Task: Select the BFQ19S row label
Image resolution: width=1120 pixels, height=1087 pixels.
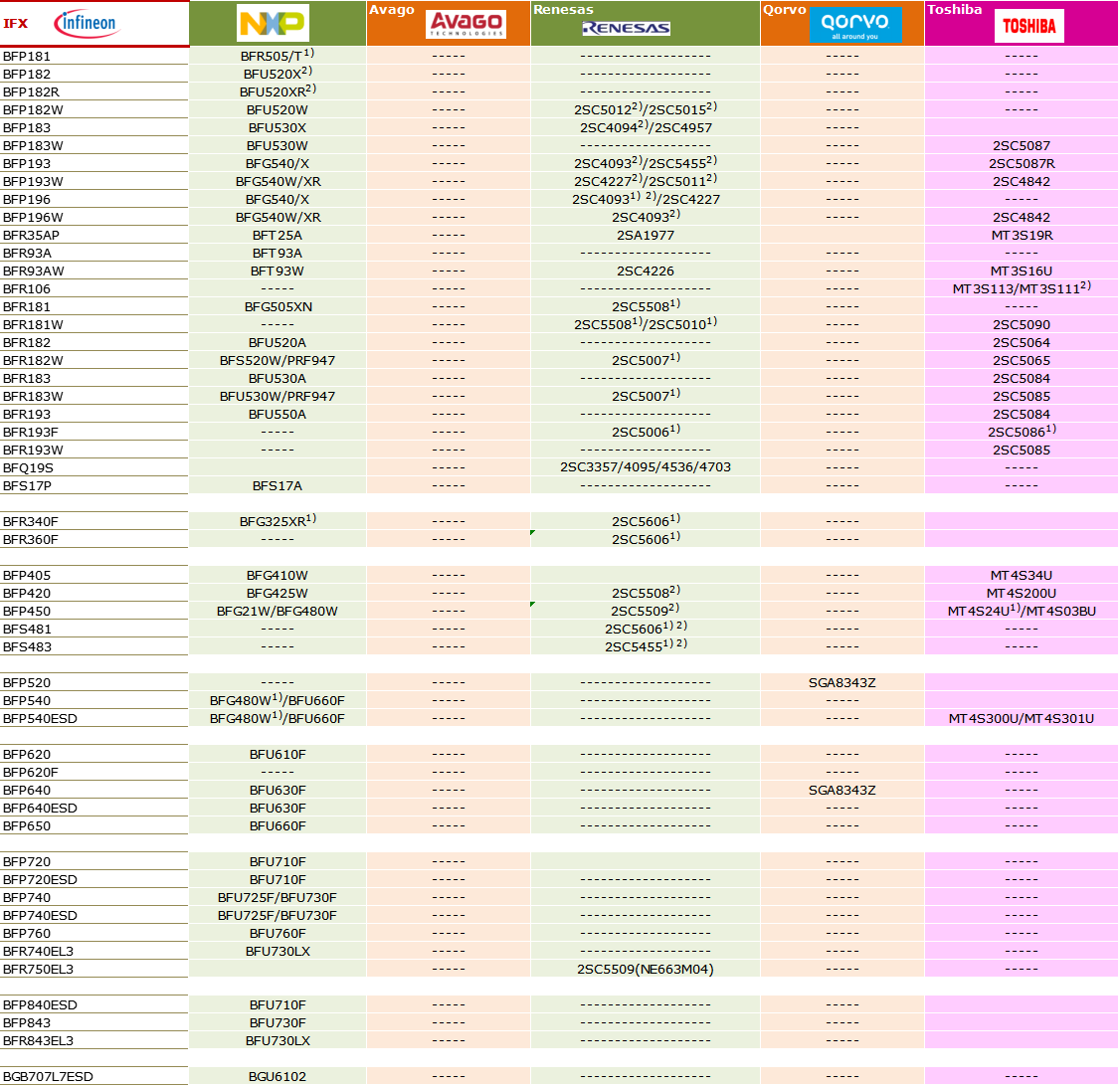Action: pyautogui.click(x=28, y=467)
